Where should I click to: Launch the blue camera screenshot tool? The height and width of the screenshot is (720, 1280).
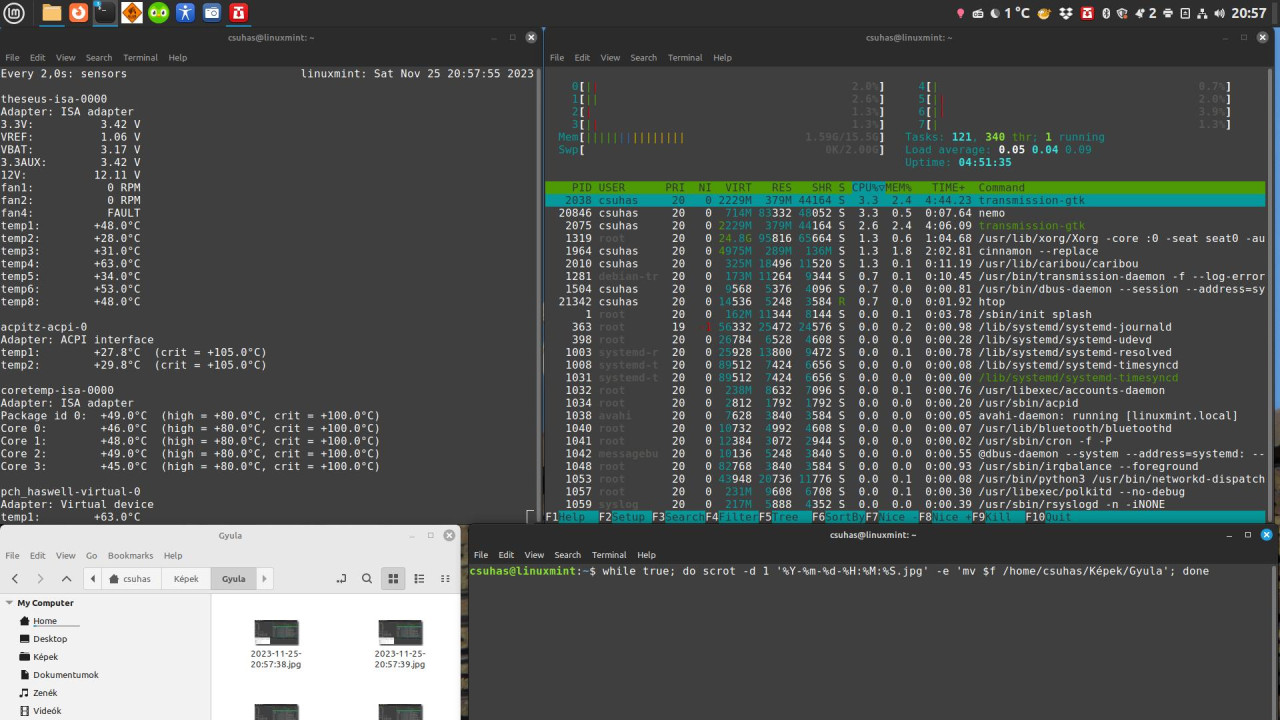(212, 13)
